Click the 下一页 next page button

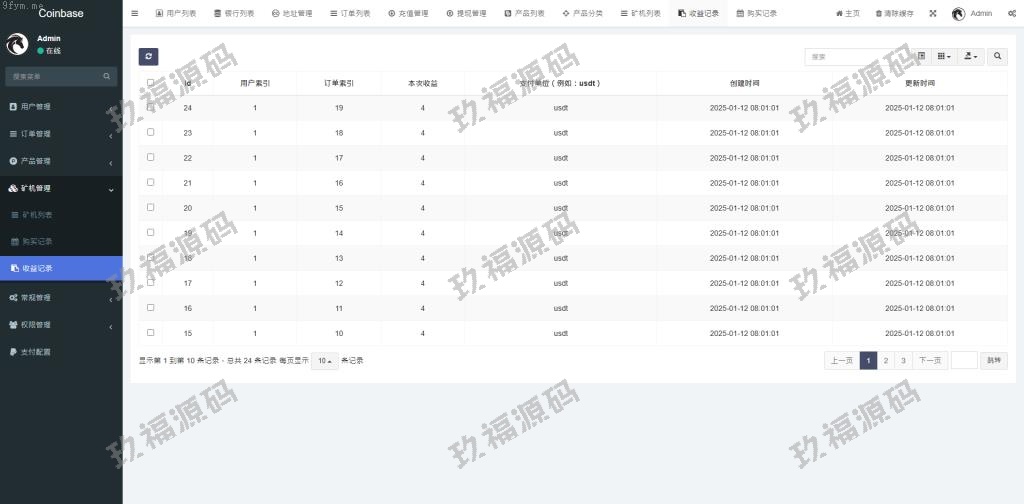[x=930, y=361]
